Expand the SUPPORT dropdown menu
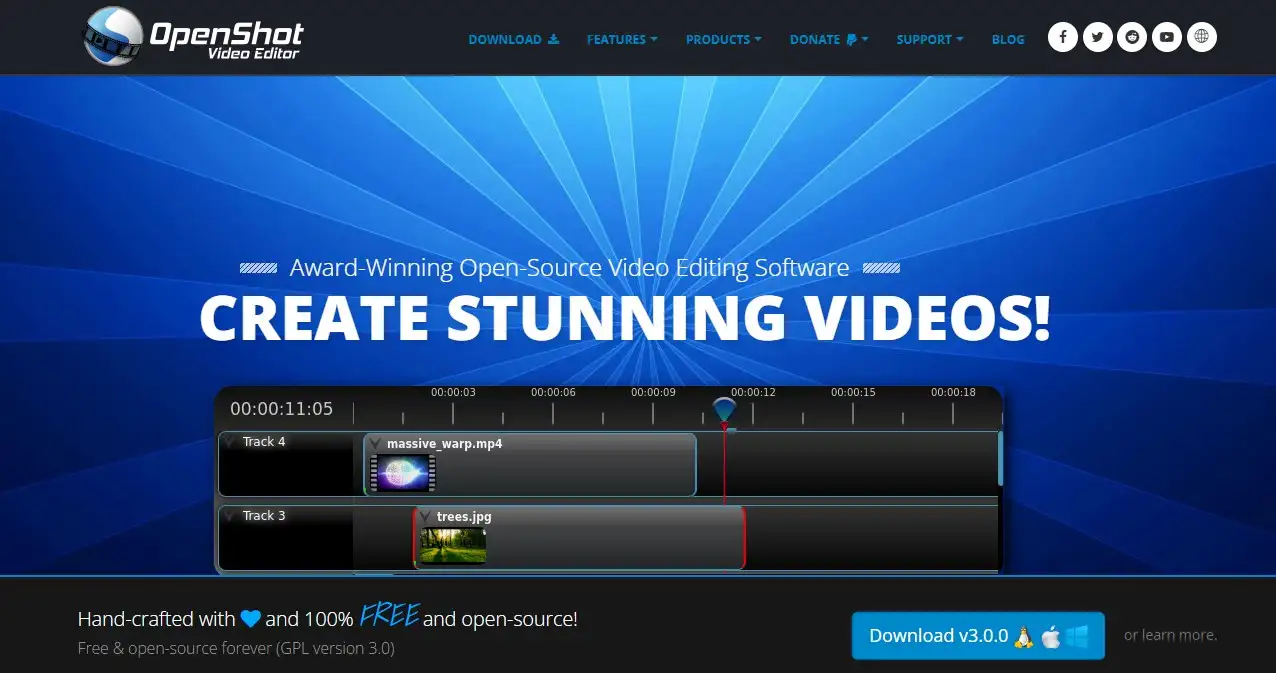Image resolution: width=1276 pixels, height=673 pixels. tap(930, 39)
